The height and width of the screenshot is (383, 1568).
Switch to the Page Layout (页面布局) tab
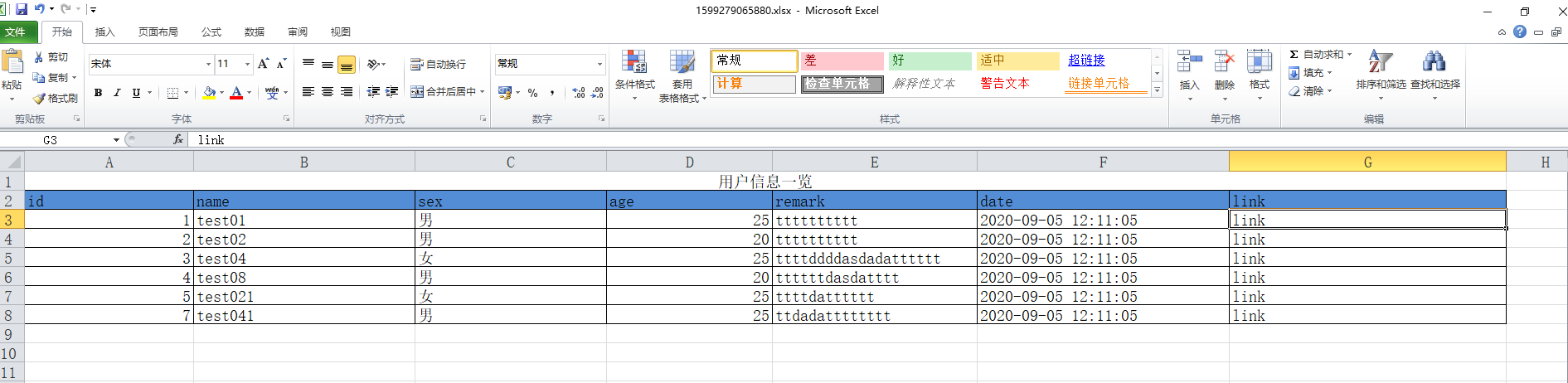tap(158, 32)
